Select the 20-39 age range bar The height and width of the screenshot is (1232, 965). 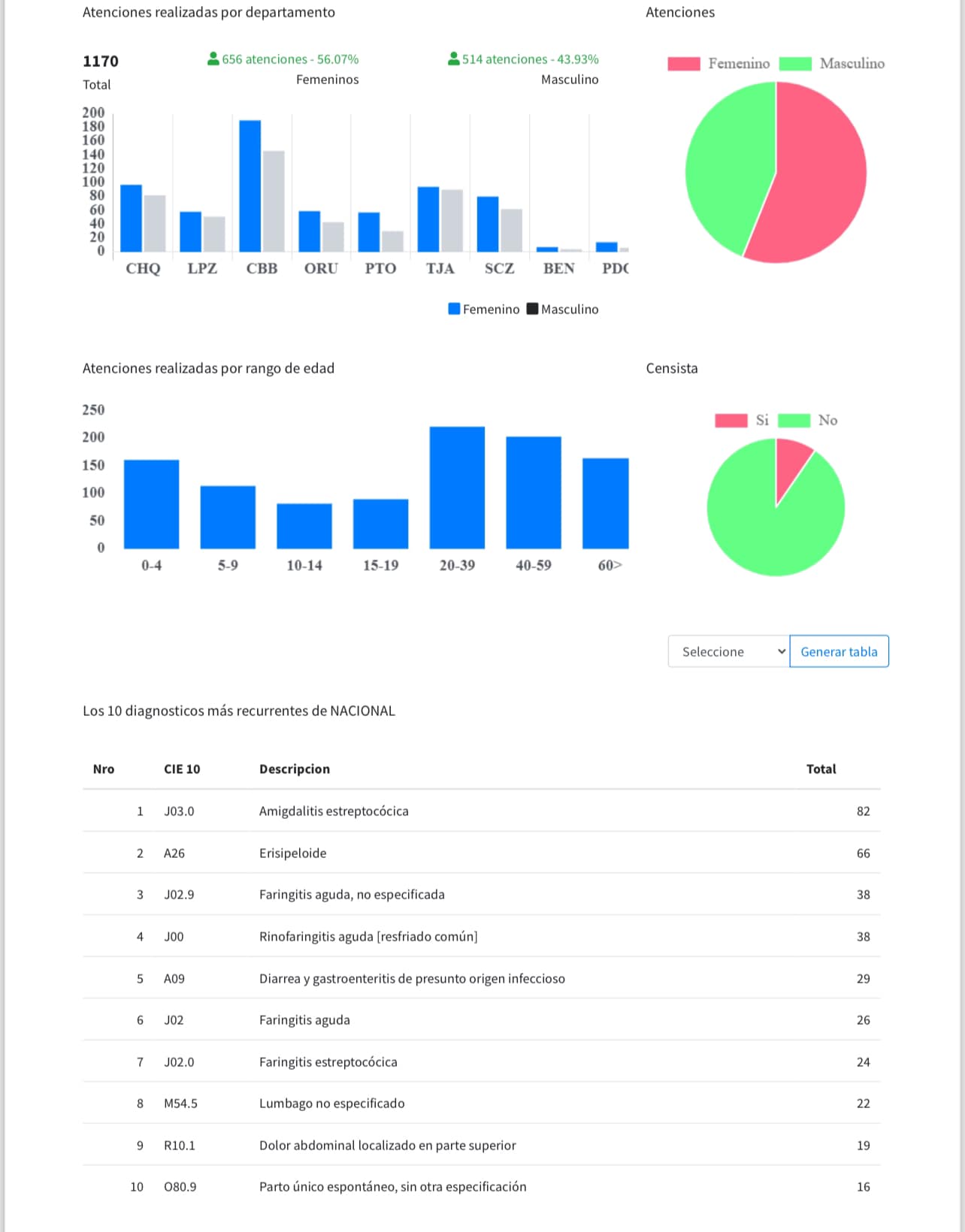pos(457,488)
